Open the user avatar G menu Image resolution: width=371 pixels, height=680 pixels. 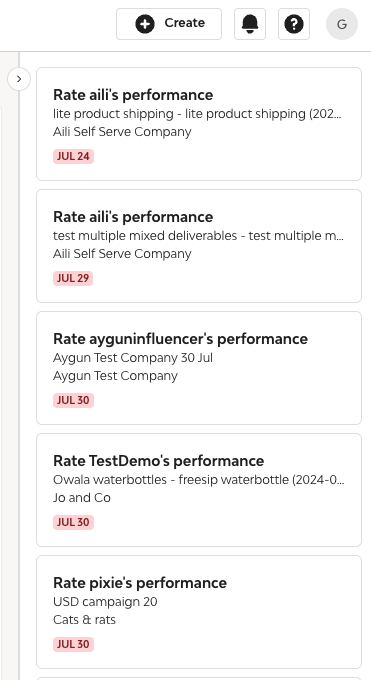[x=342, y=24]
